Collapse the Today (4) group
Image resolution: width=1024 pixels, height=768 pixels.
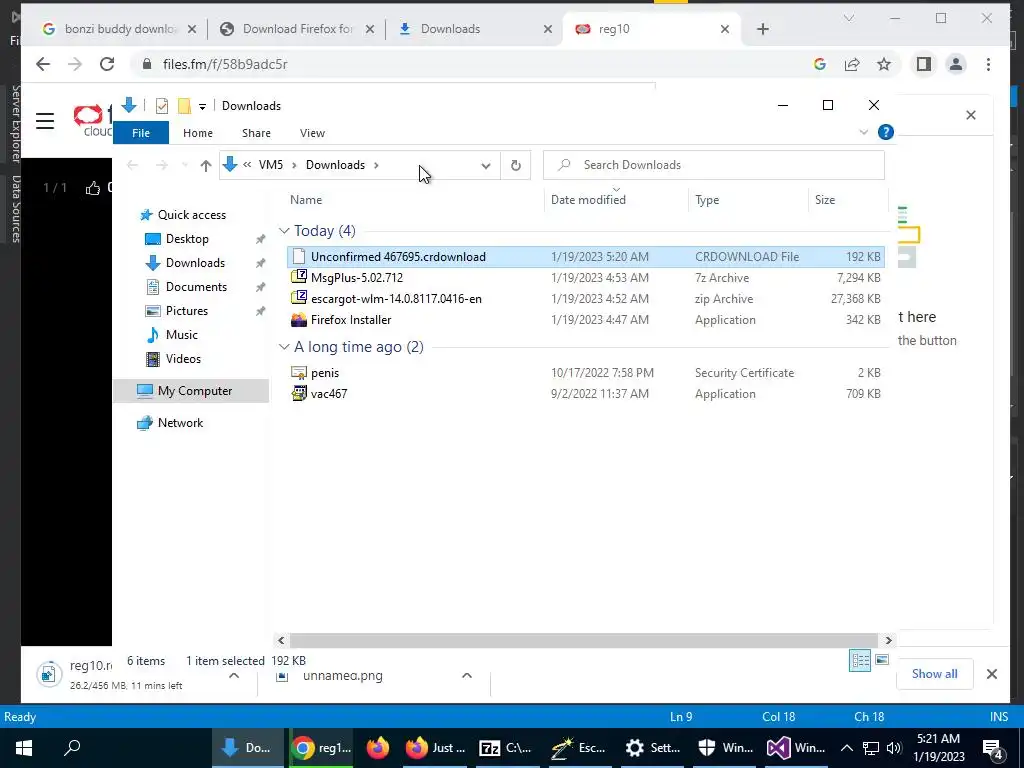284,231
